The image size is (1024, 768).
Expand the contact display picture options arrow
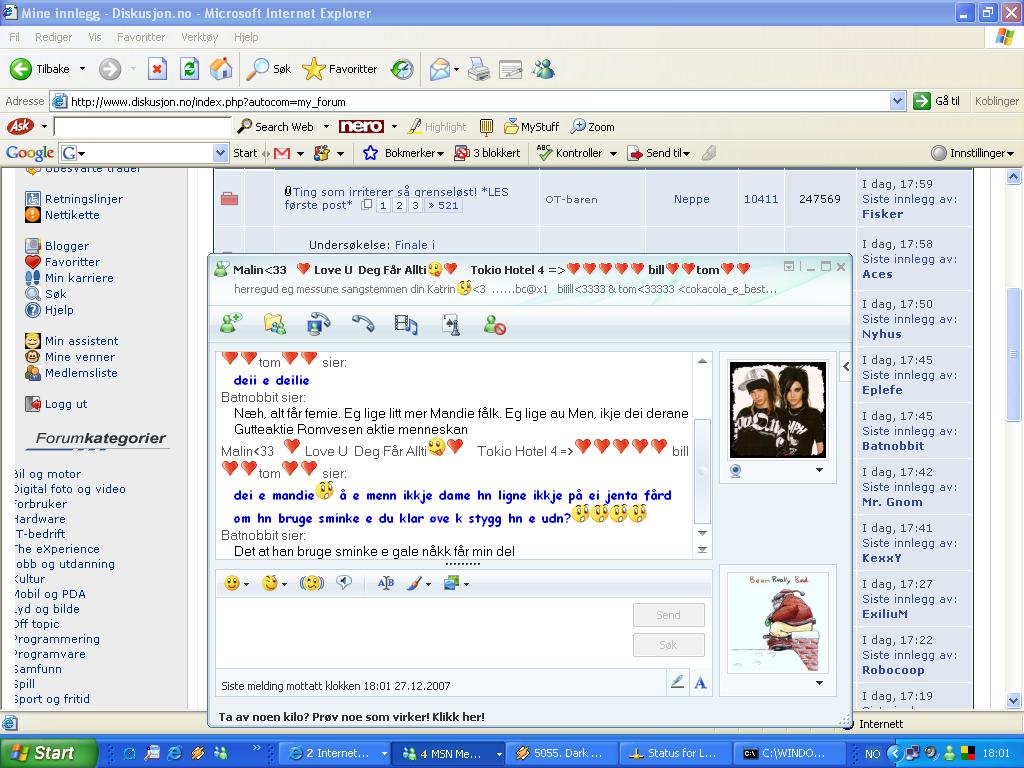(x=819, y=470)
